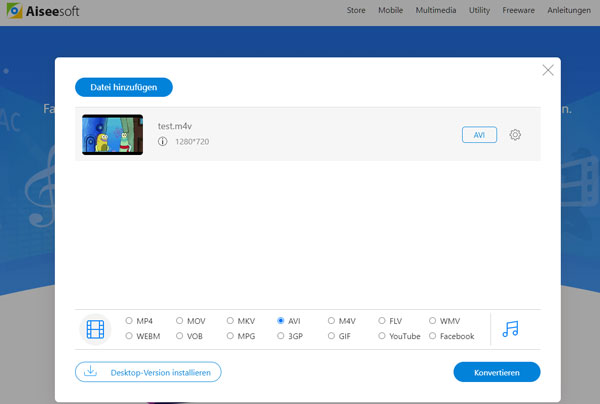Select the video format film icon

click(95, 328)
